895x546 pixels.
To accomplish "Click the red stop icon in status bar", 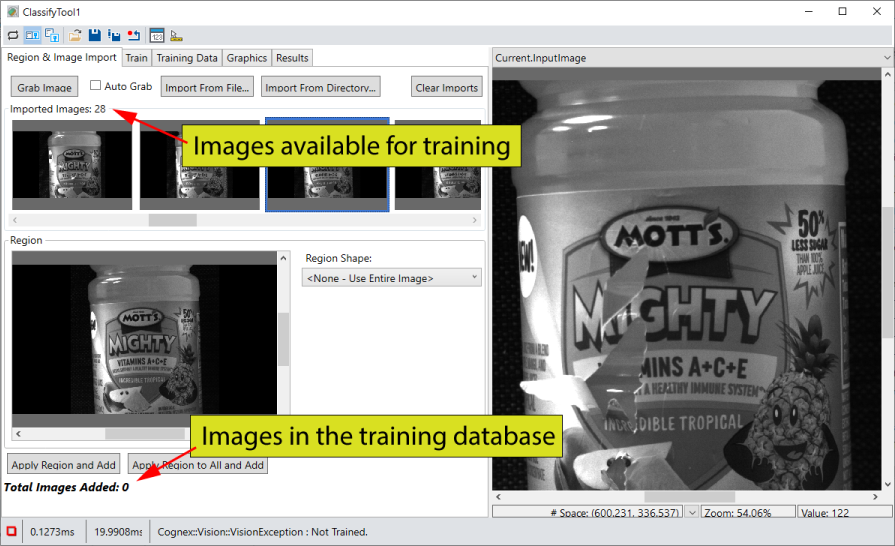I will [x=11, y=531].
